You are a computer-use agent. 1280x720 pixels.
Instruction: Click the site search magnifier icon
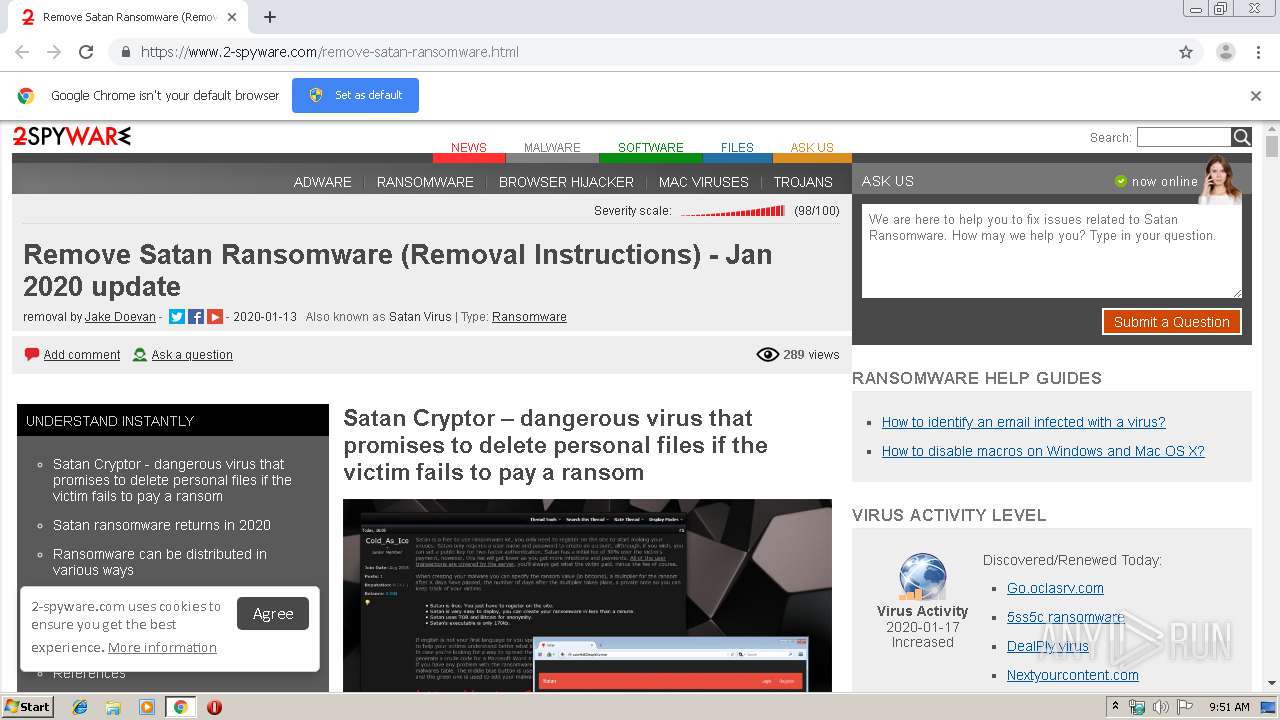[x=1241, y=137]
